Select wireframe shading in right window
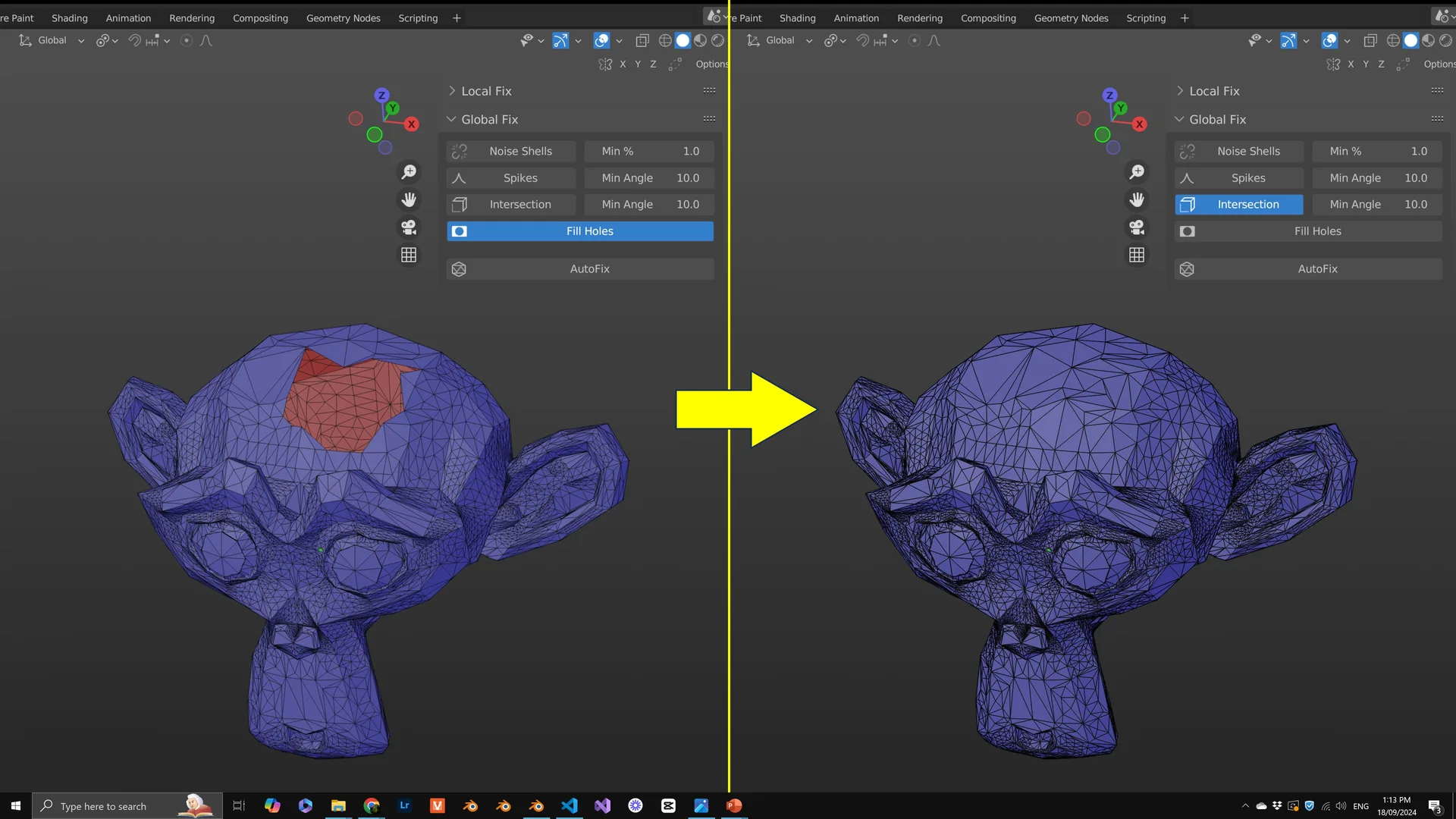The width and height of the screenshot is (1456, 819). pyautogui.click(x=1393, y=41)
